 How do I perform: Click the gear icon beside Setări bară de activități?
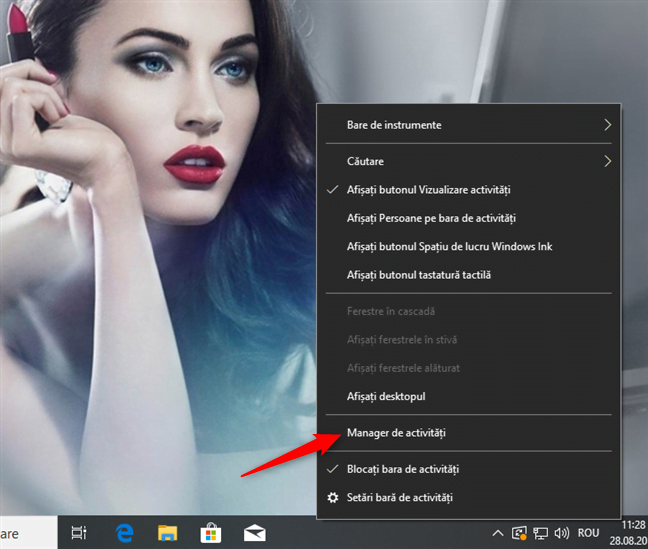point(333,497)
